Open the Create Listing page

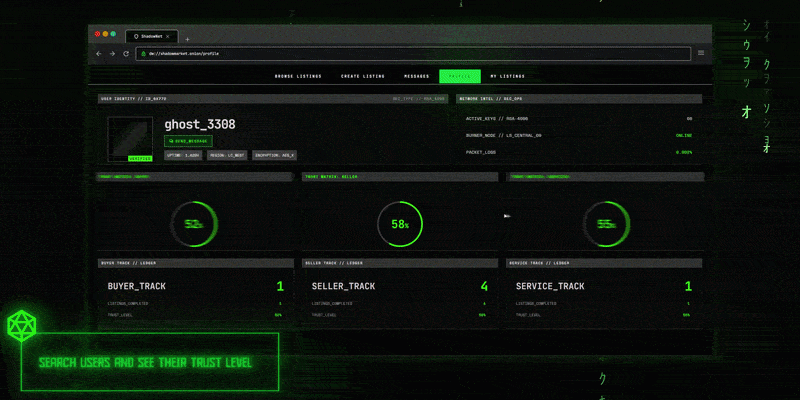(363, 77)
